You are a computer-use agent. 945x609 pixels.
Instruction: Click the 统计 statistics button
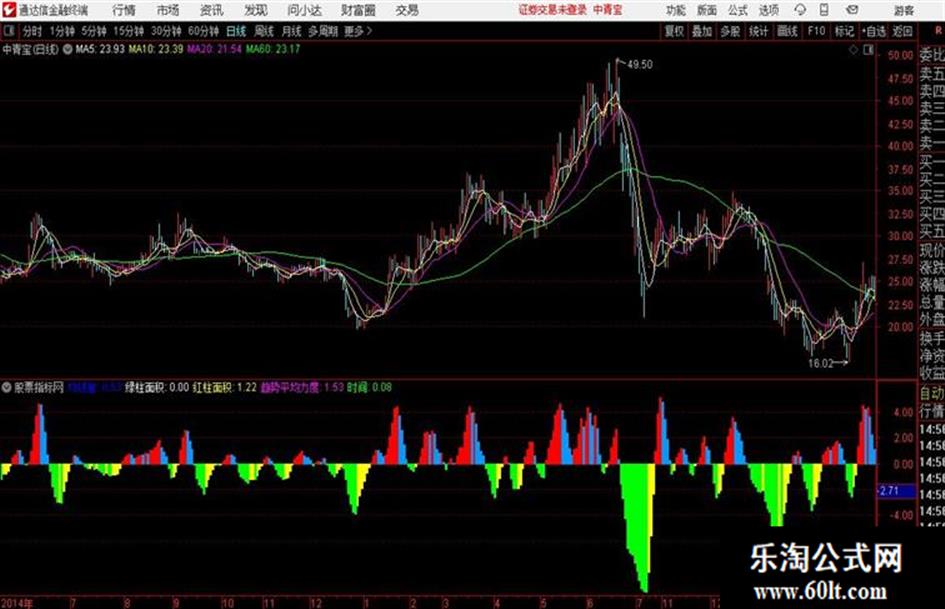click(x=759, y=31)
